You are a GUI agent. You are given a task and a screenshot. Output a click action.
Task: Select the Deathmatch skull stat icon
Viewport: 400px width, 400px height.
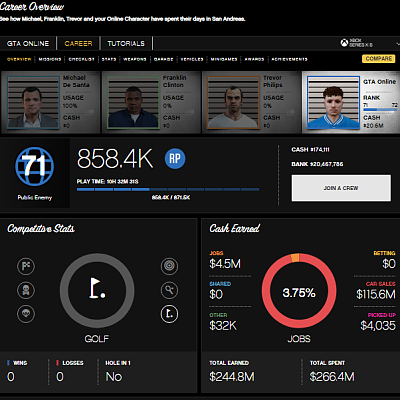(x=26, y=290)
